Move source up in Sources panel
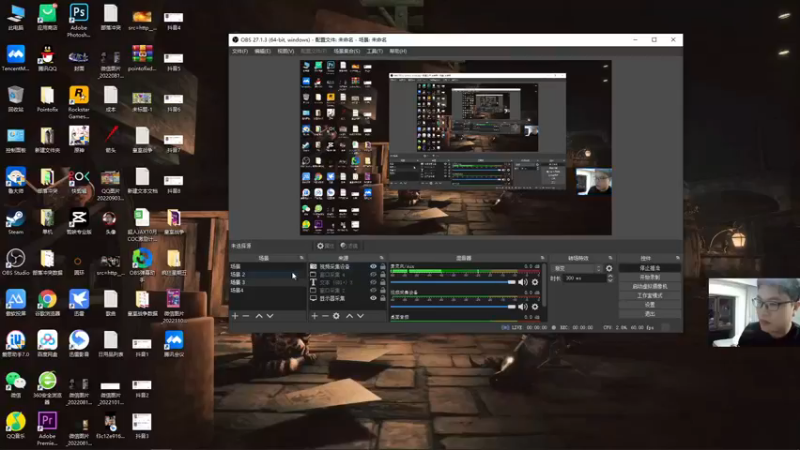 349,316
